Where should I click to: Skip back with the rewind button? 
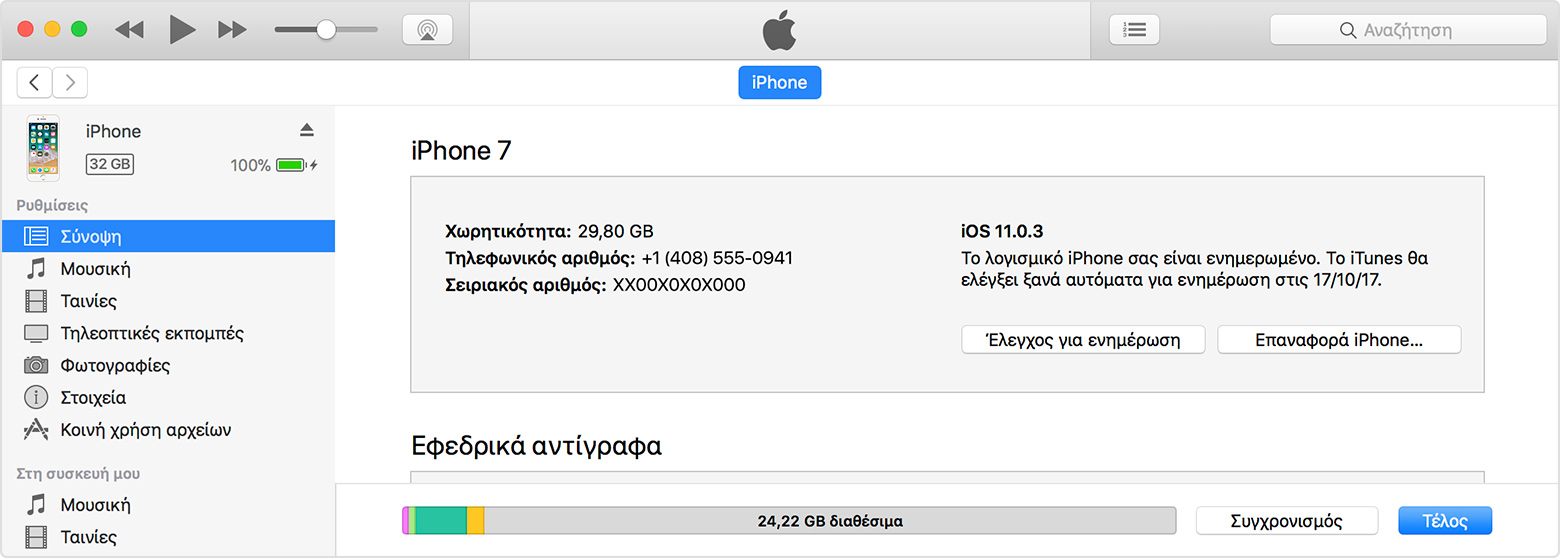click(129, 30)
